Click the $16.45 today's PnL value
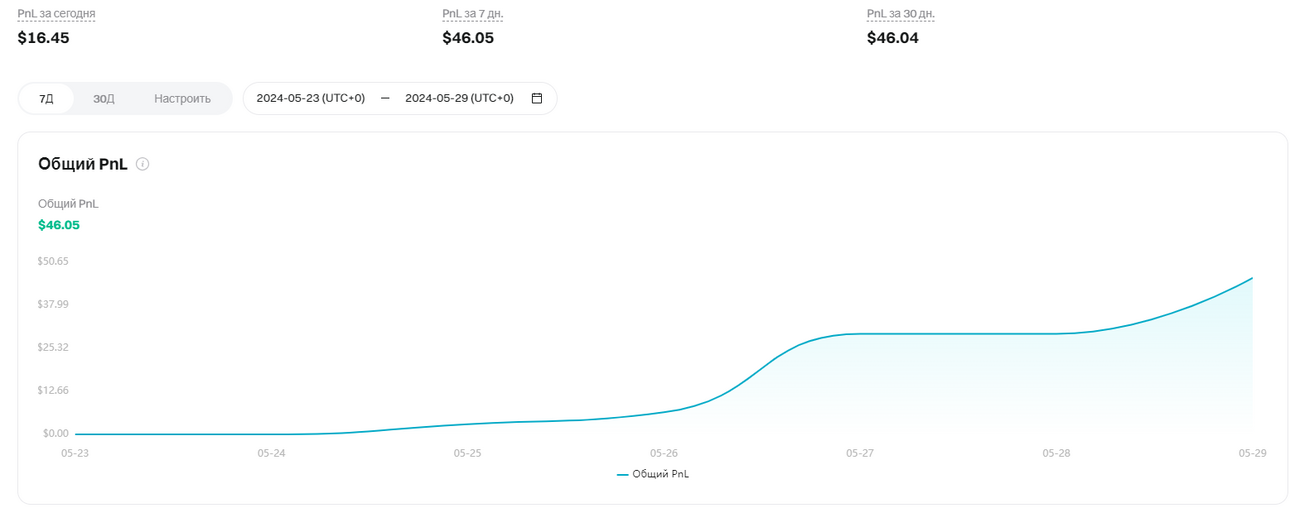 pyautogui.click(x=43, y=38)
